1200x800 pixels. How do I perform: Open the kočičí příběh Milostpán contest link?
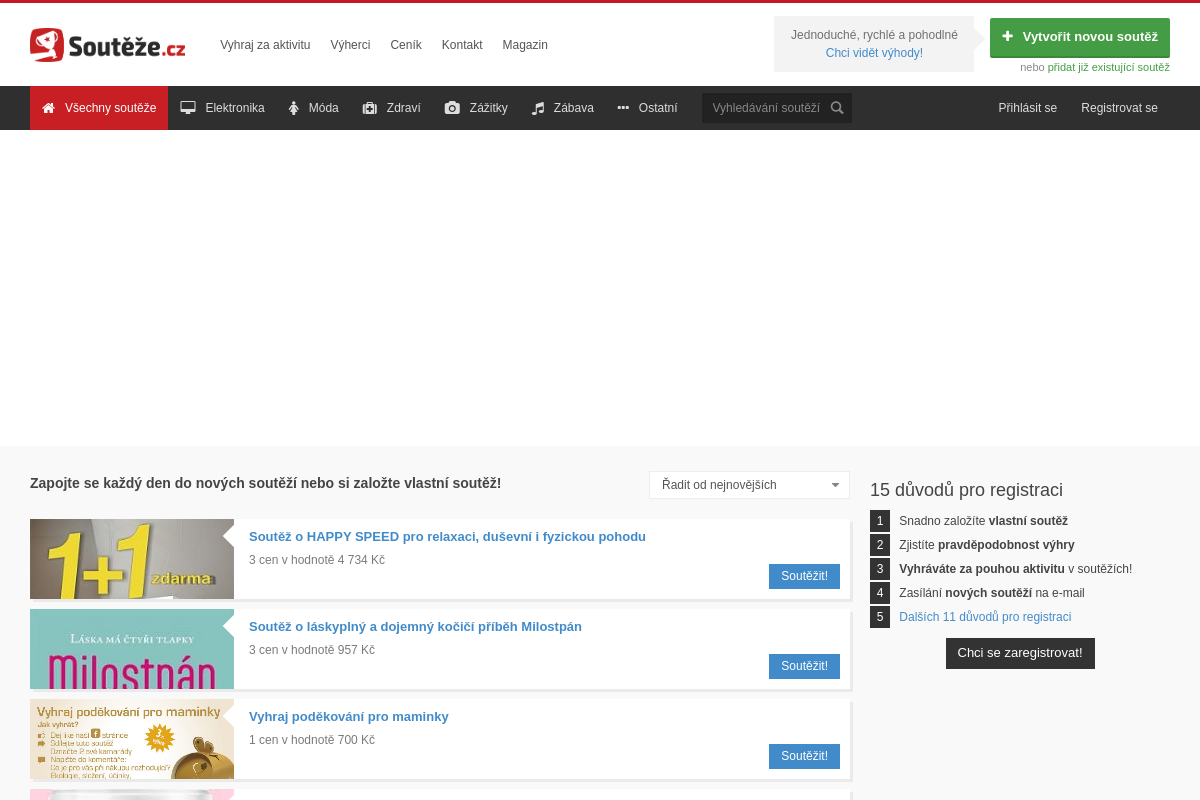point(415,627)
